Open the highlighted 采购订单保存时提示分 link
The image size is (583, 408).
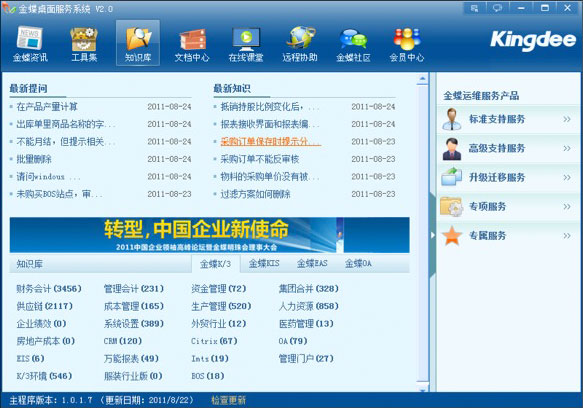click(271, 141)
